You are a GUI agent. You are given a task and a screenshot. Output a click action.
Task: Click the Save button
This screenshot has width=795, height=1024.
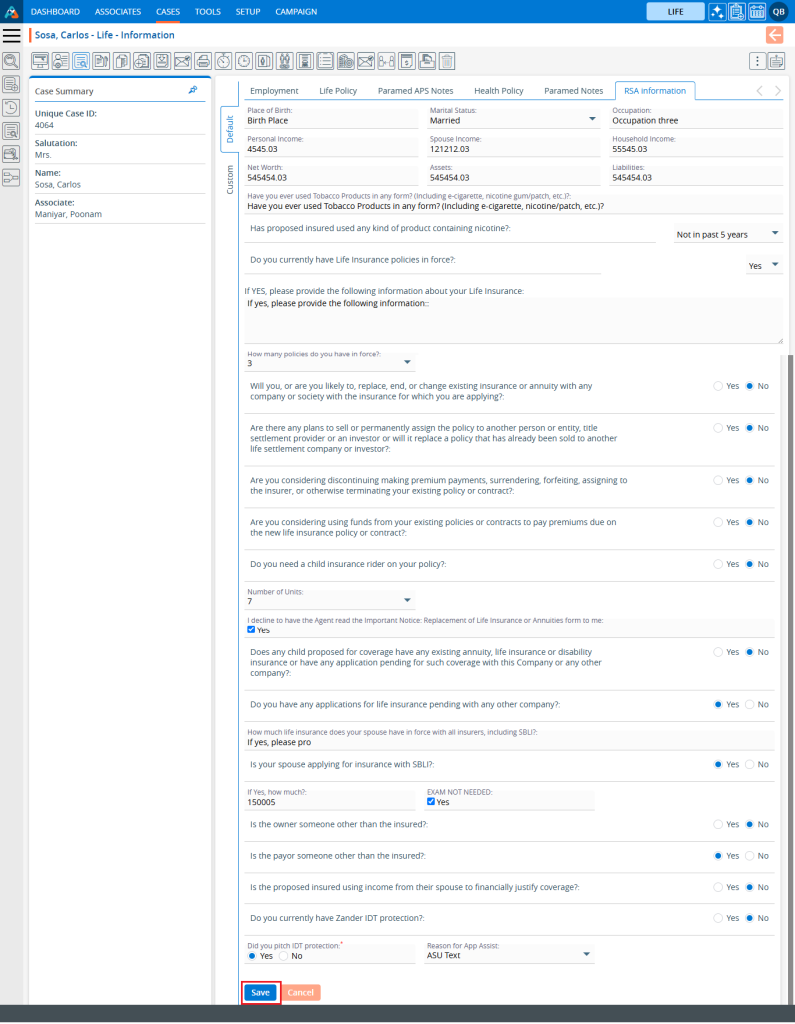coord(260,993)
